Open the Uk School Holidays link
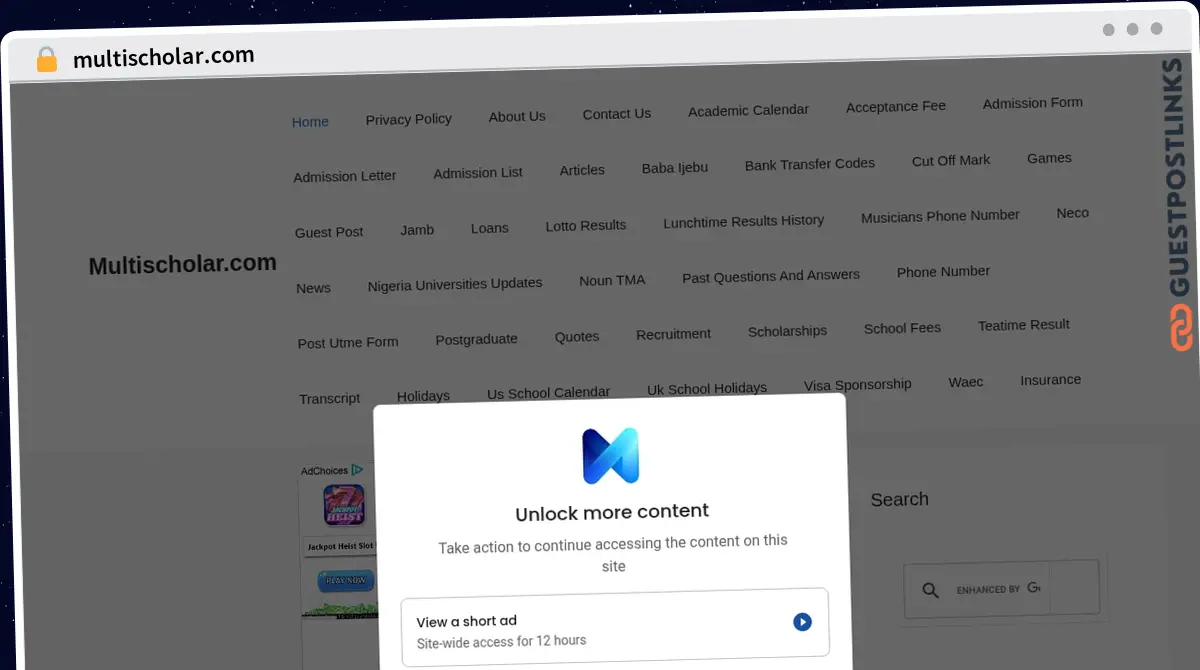This screenshot has height=670, width=1200. coord(706,389)
